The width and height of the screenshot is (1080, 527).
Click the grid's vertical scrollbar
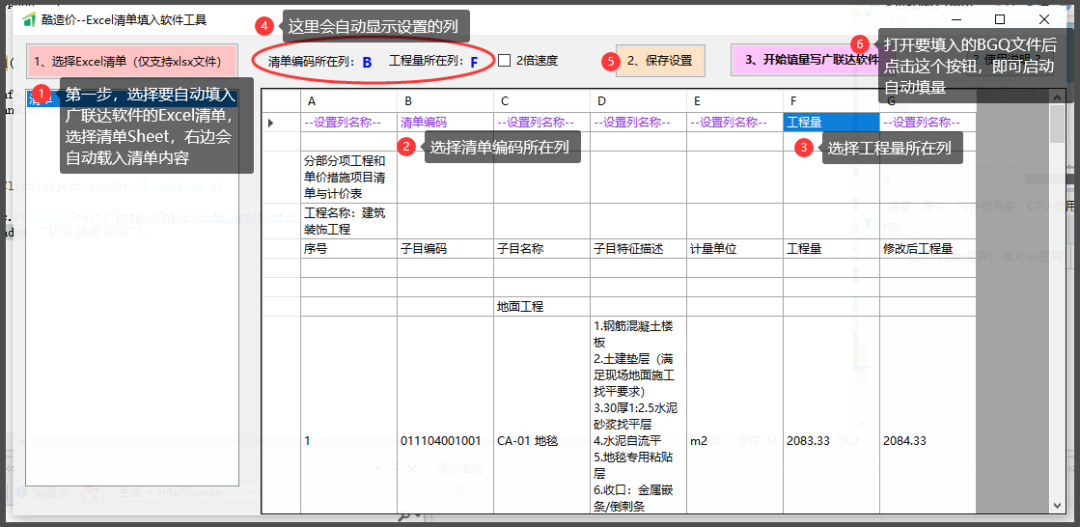point(1057,300)
